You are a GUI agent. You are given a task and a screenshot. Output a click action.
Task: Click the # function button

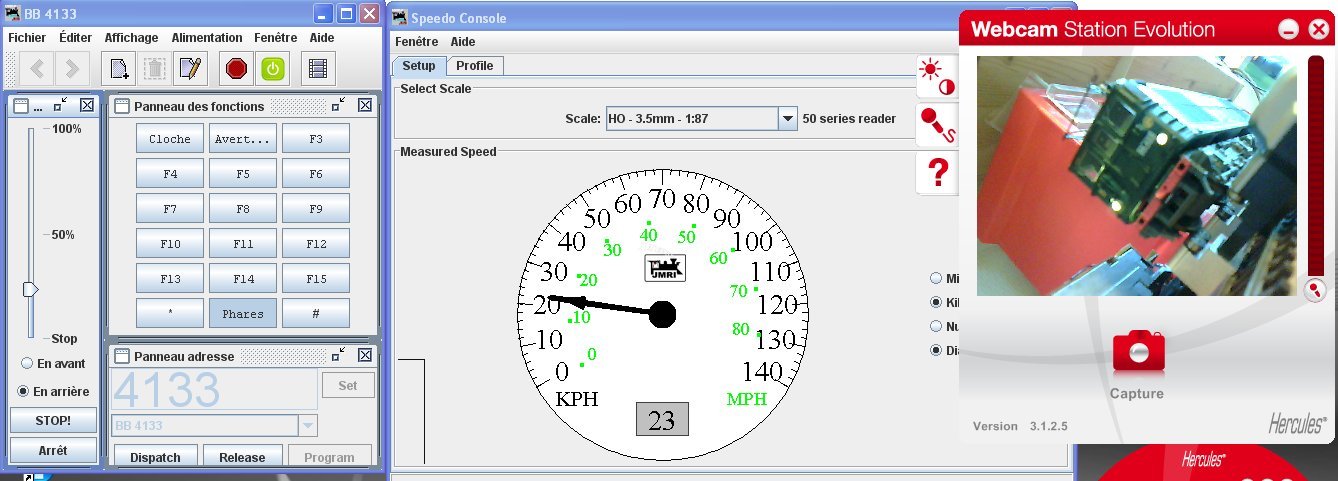point(316,313)
